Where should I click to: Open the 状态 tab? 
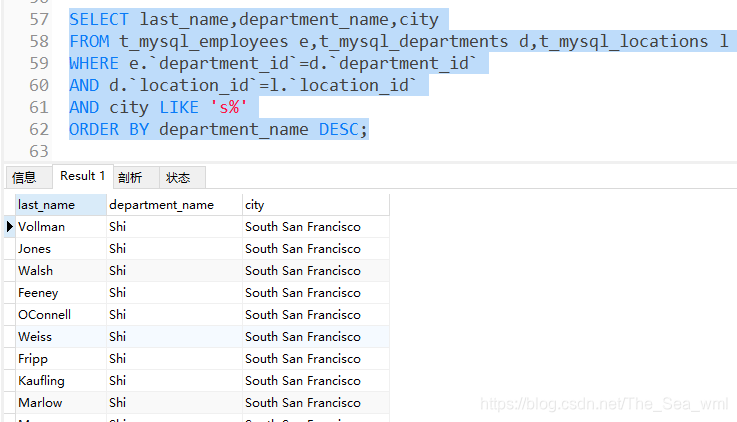click(x=182, y=178)
